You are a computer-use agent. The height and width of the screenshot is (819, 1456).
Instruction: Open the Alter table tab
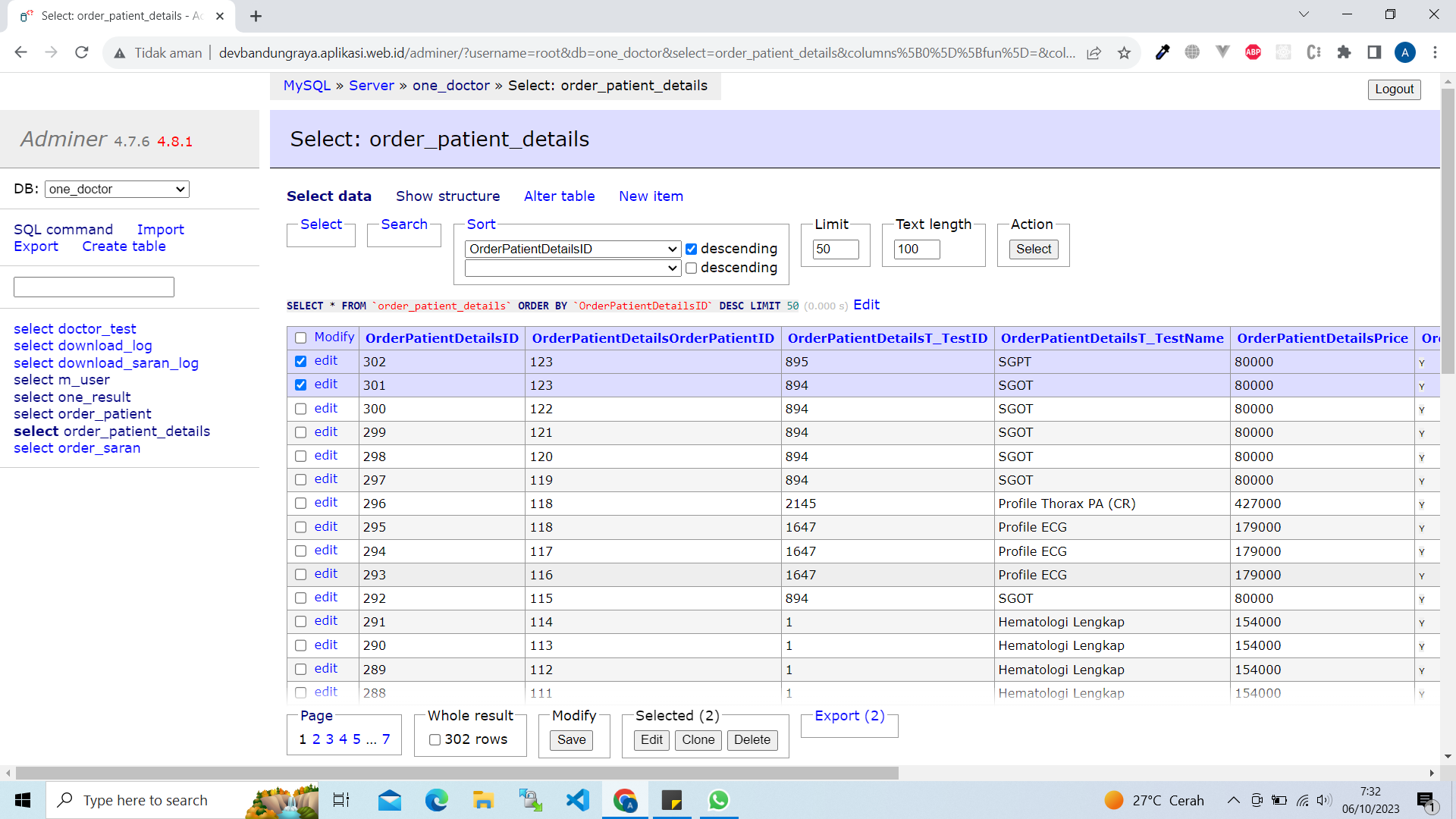559,196
